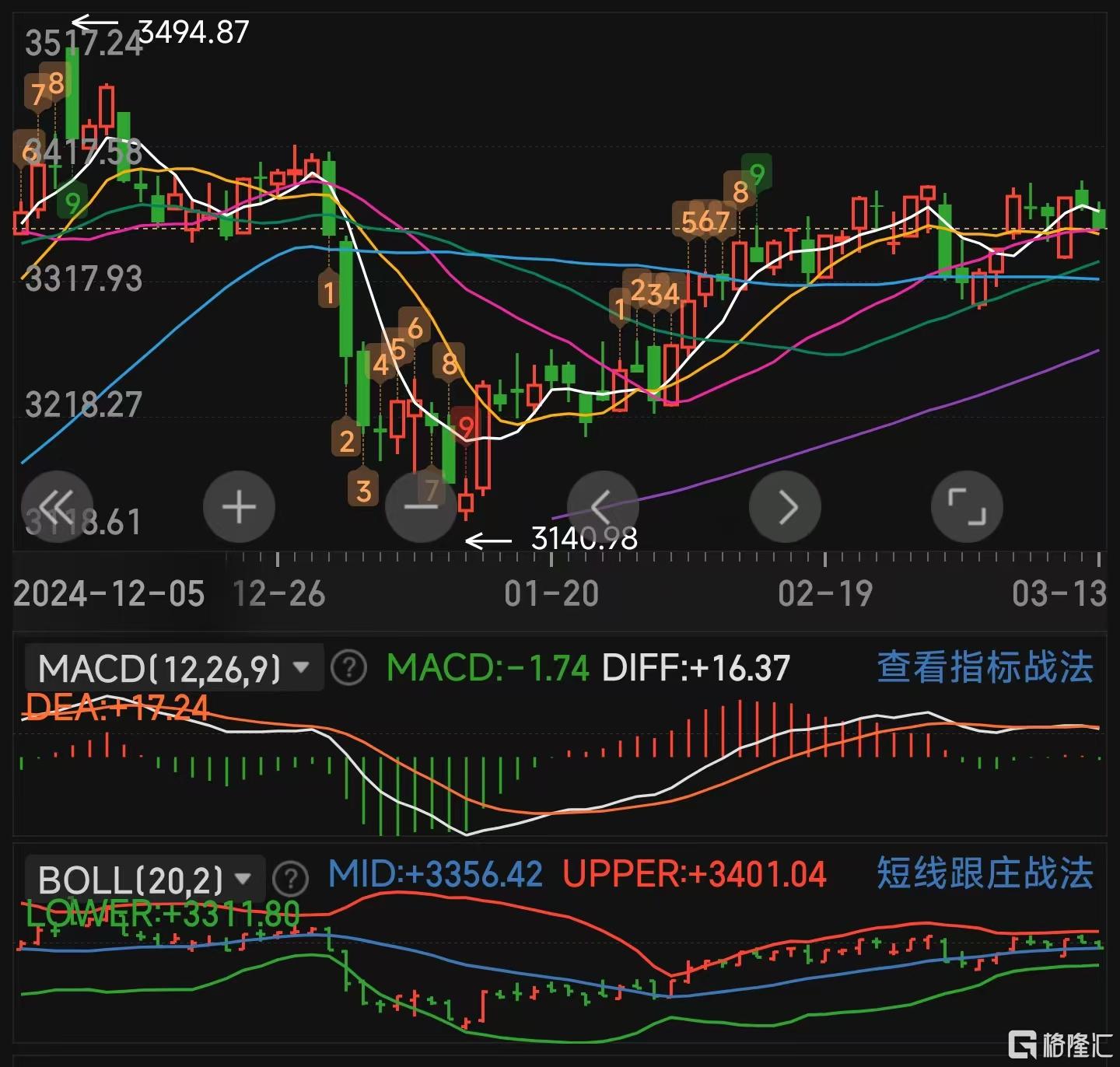Jump to earliest data with double-left arrow
The width and height of the screenshot is (1120, 1067).
tap(57, 507)
